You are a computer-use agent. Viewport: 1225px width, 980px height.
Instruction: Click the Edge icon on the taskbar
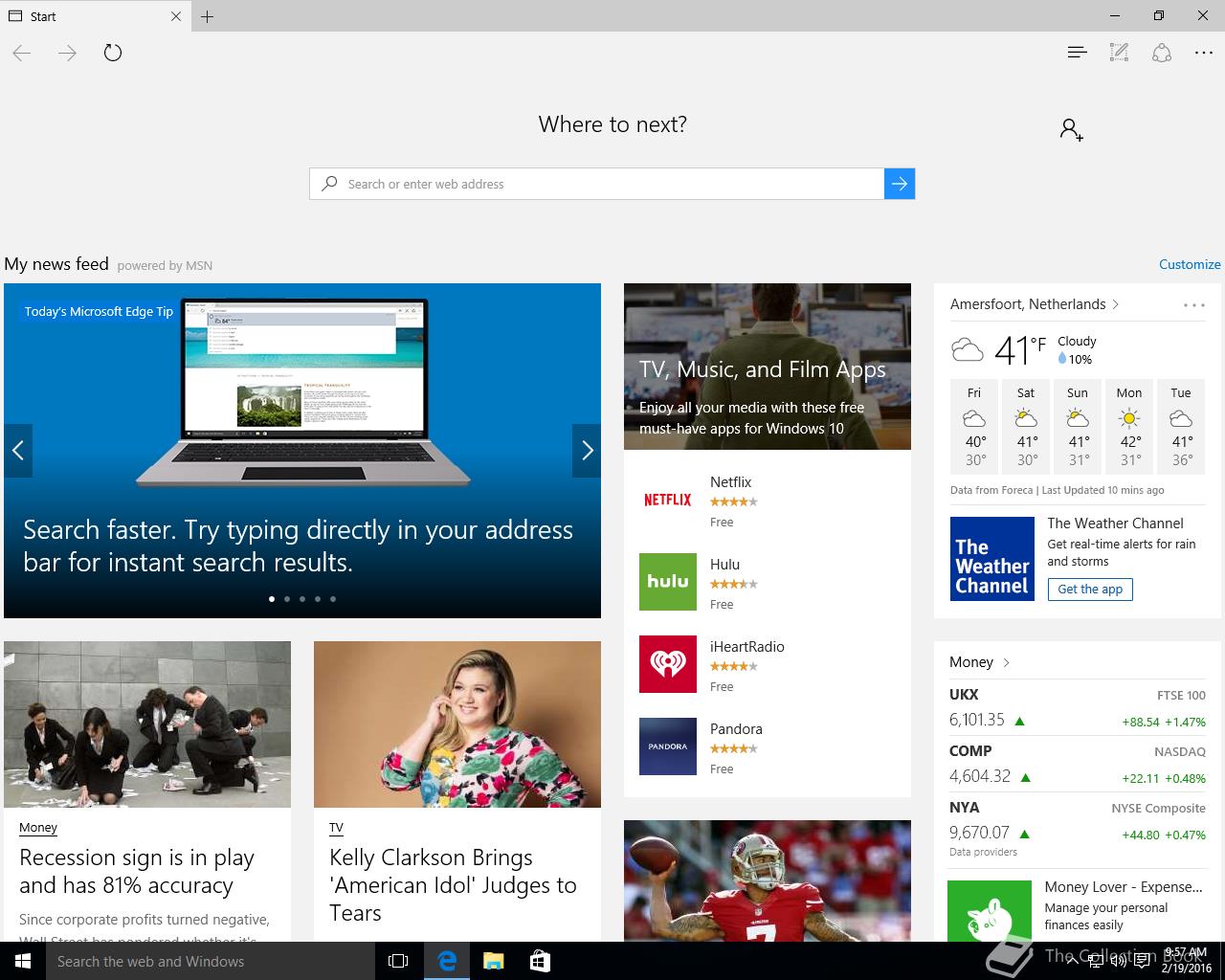[447, 961]
